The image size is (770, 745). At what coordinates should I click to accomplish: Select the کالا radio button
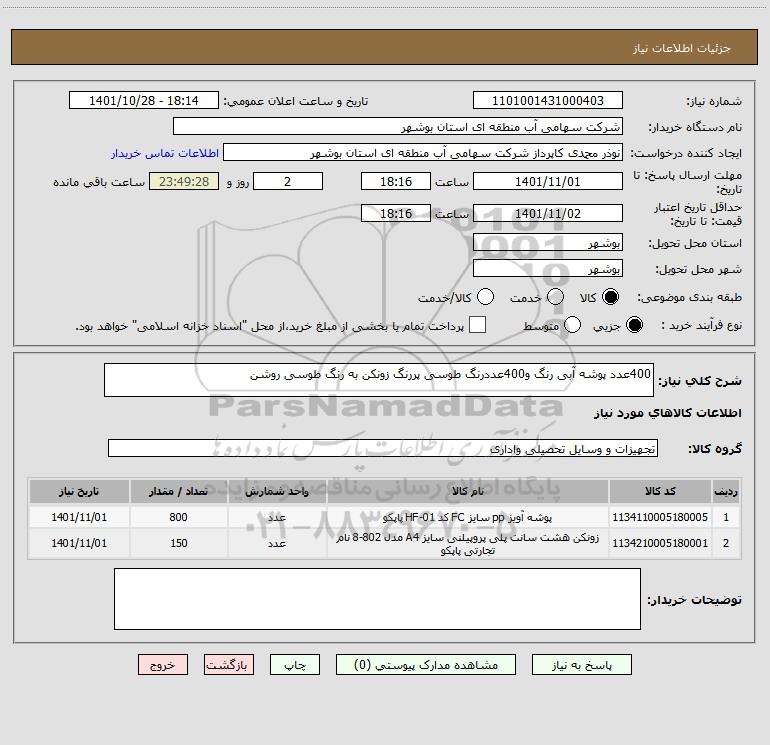[x=610, y=297]
